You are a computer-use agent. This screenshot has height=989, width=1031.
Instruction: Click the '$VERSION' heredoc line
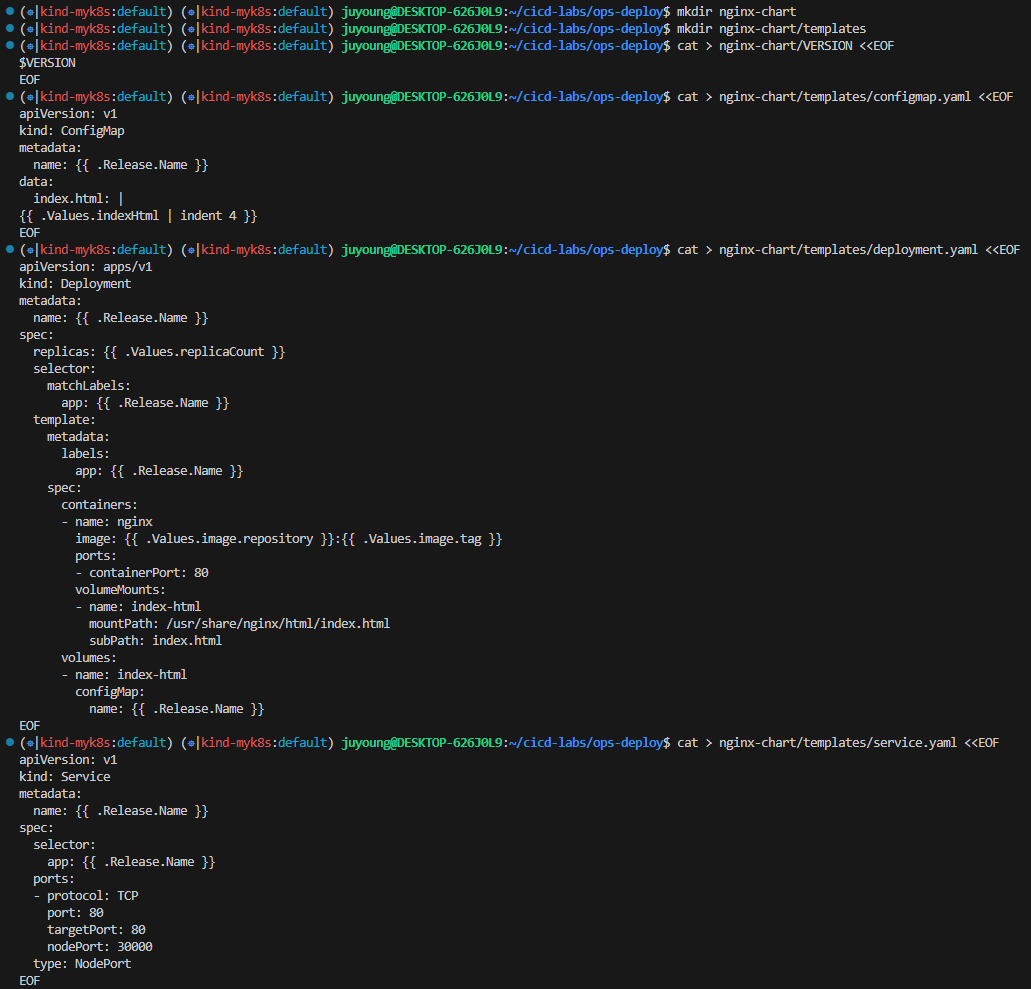tap(47, 63)
